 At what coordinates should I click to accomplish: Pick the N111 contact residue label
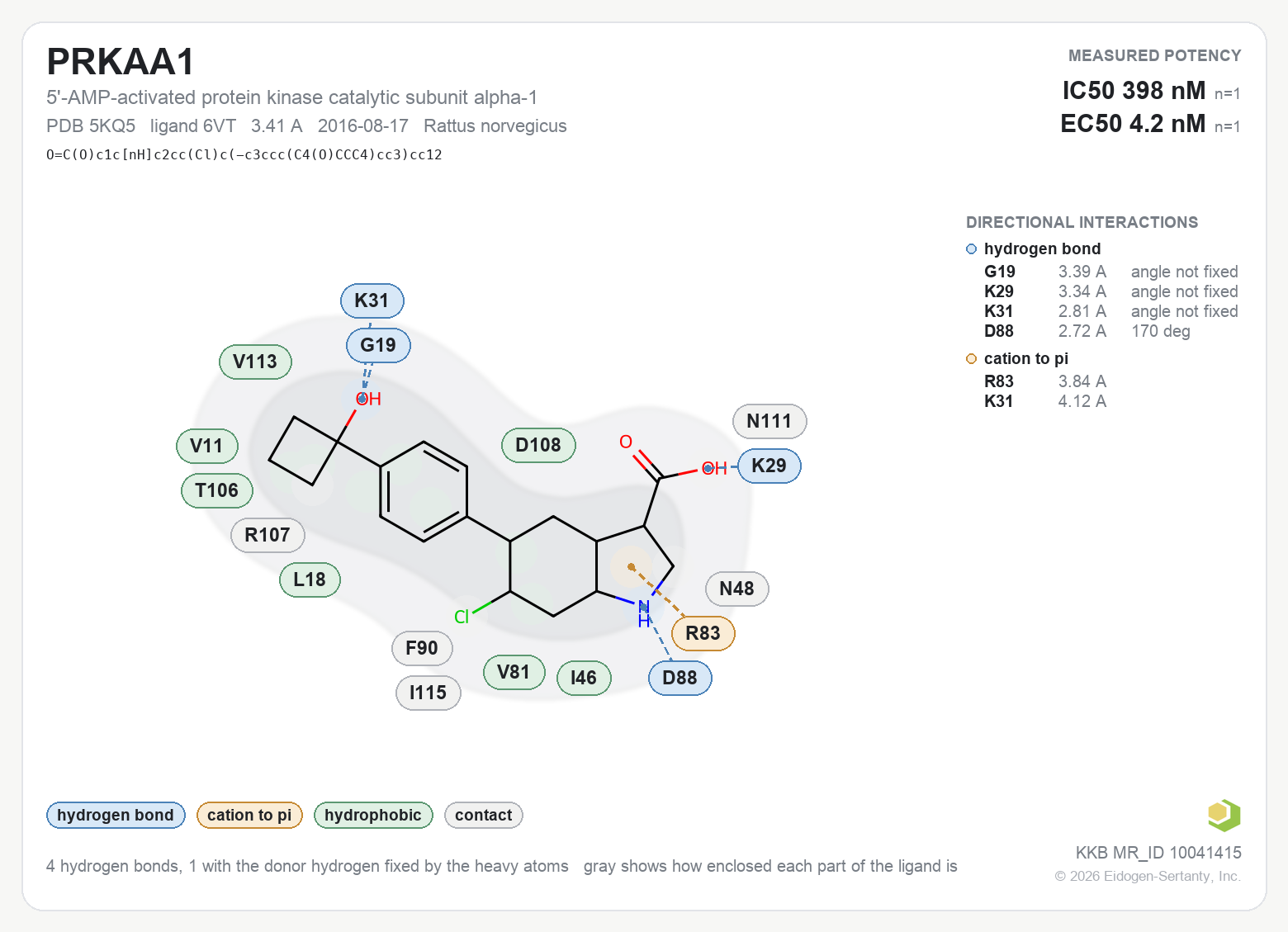tap(769, 422)
